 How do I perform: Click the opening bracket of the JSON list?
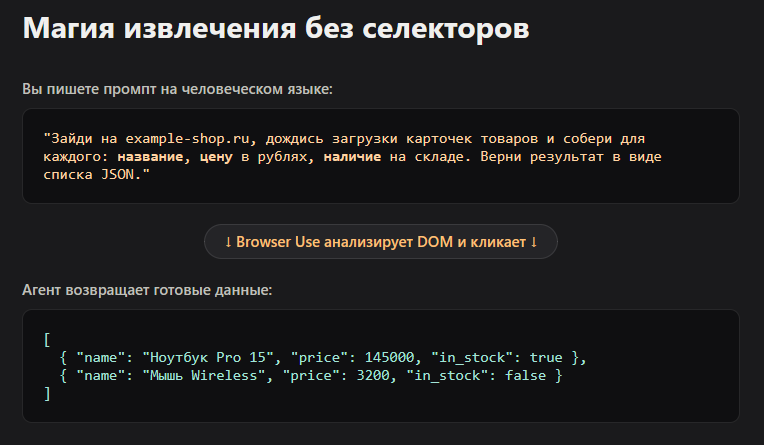coord(47,339)
